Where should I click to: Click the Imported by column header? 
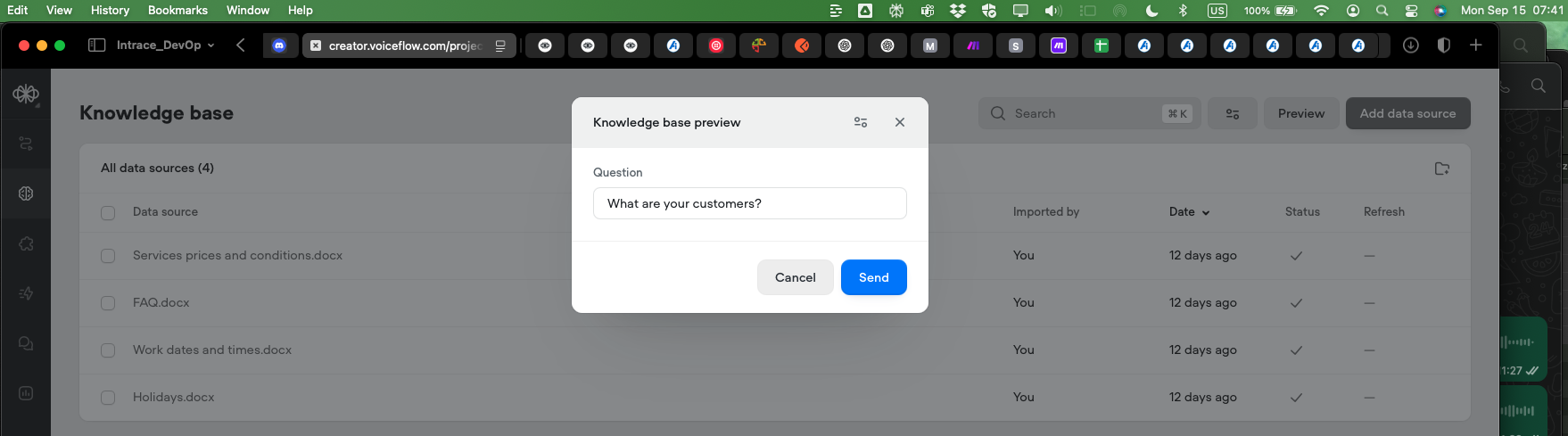click(x=1046, y=211)
